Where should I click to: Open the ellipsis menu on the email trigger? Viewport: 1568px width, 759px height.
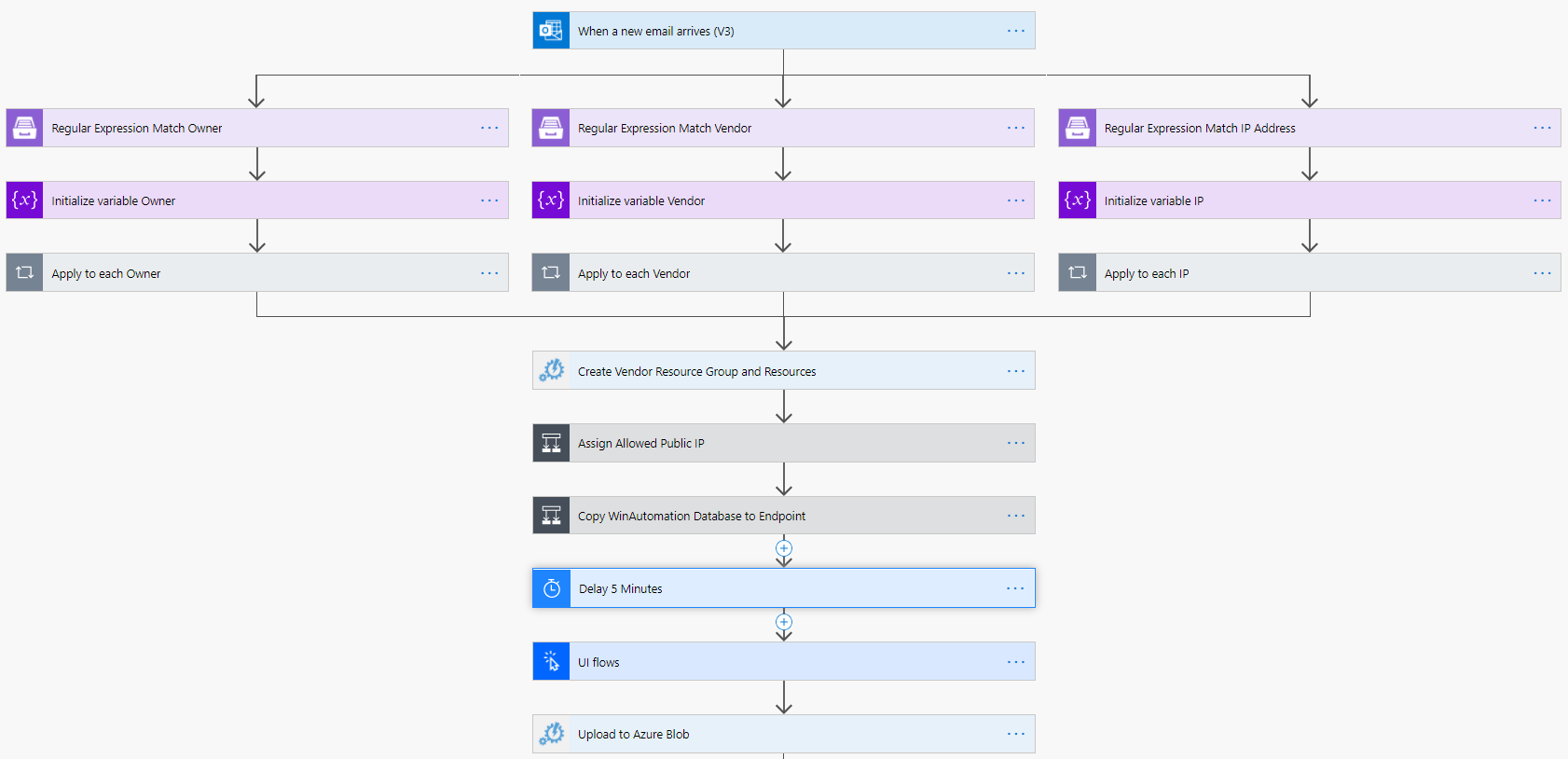point(1015,31)
